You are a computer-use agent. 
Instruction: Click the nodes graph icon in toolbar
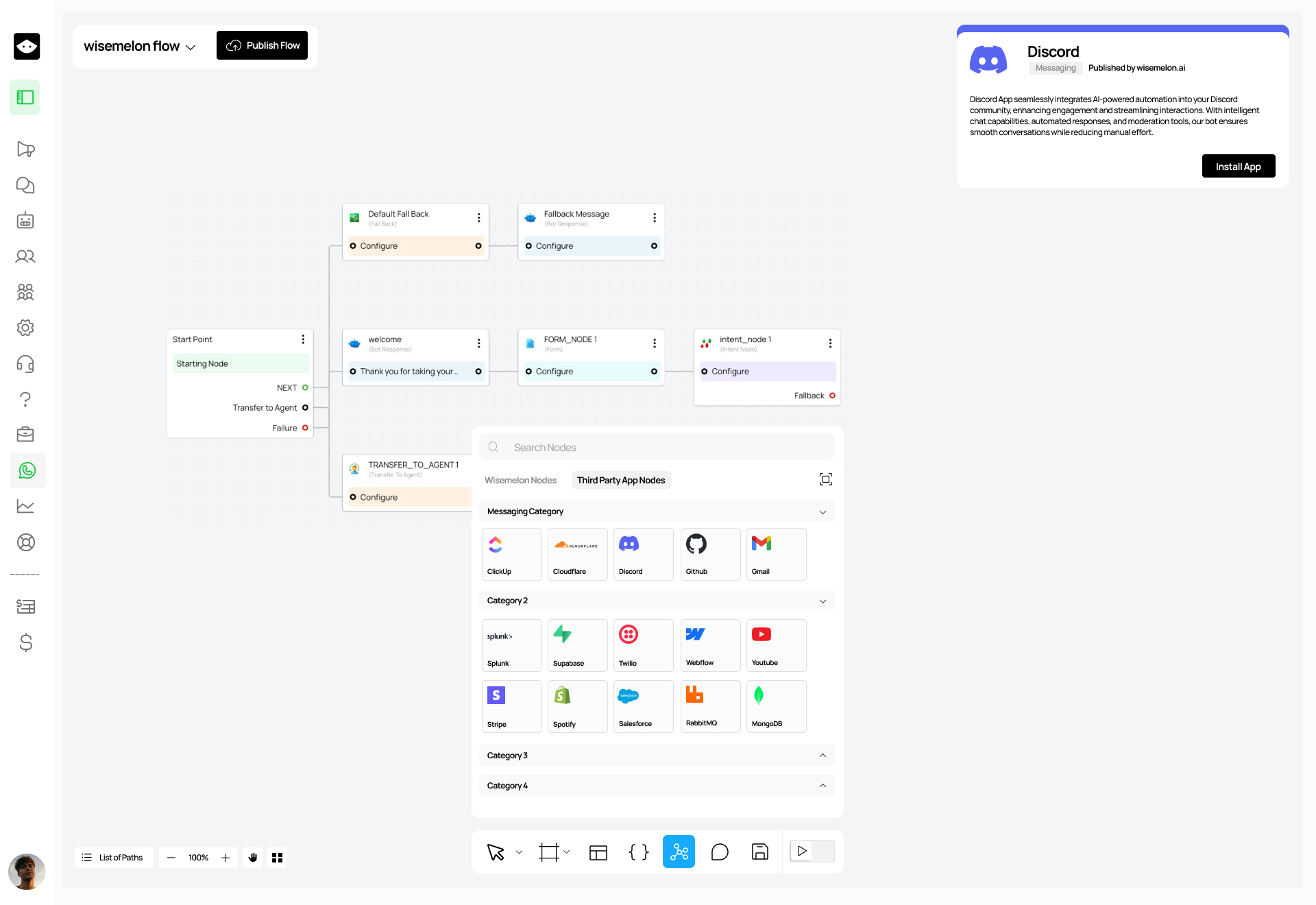(x=679, y=852)
